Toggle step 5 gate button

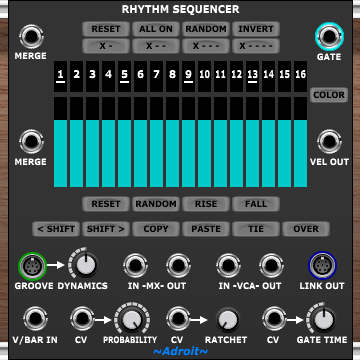coord(124,76)
